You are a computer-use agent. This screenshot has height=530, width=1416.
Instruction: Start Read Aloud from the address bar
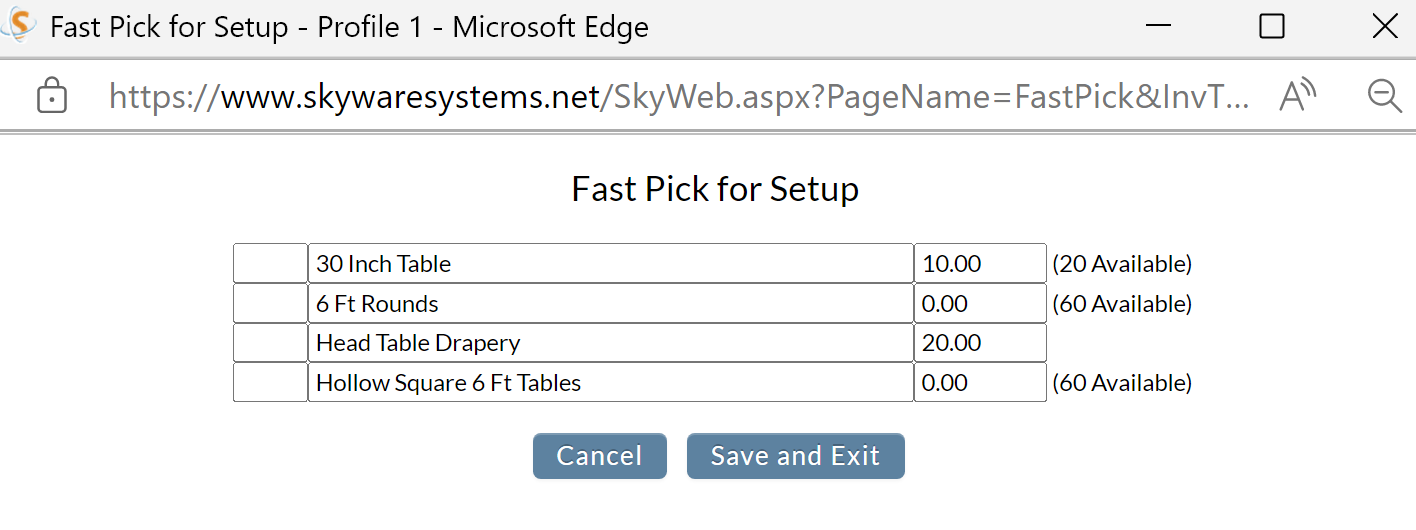point(1298,96)
